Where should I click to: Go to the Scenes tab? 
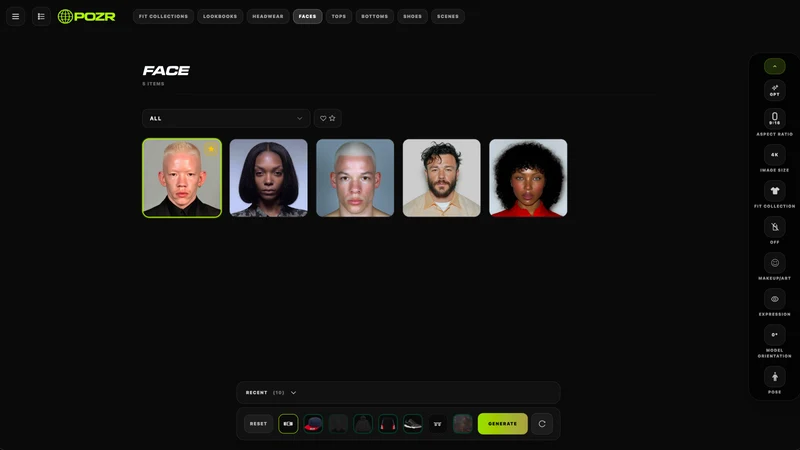point(447,16)
